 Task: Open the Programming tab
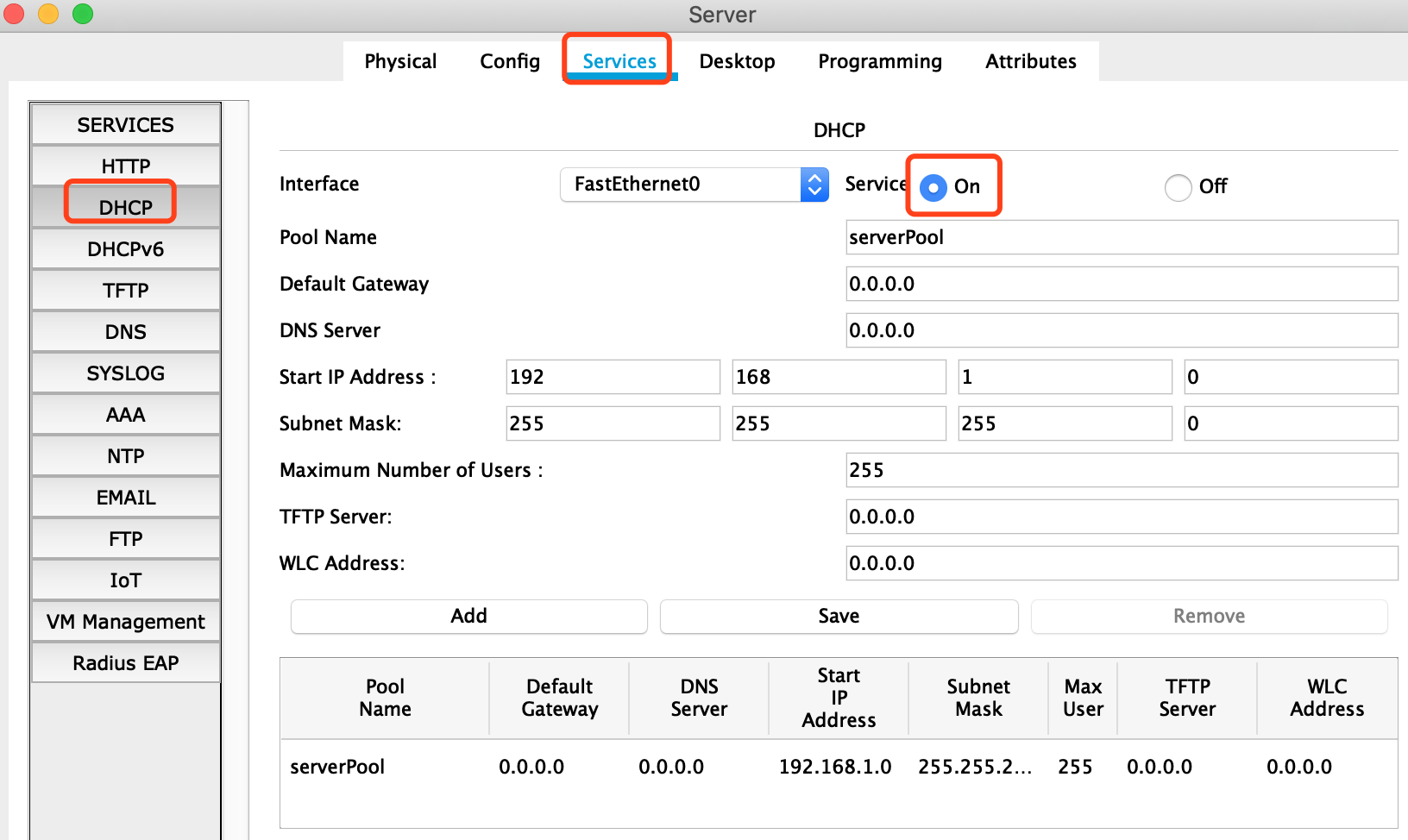click(879, 61)
